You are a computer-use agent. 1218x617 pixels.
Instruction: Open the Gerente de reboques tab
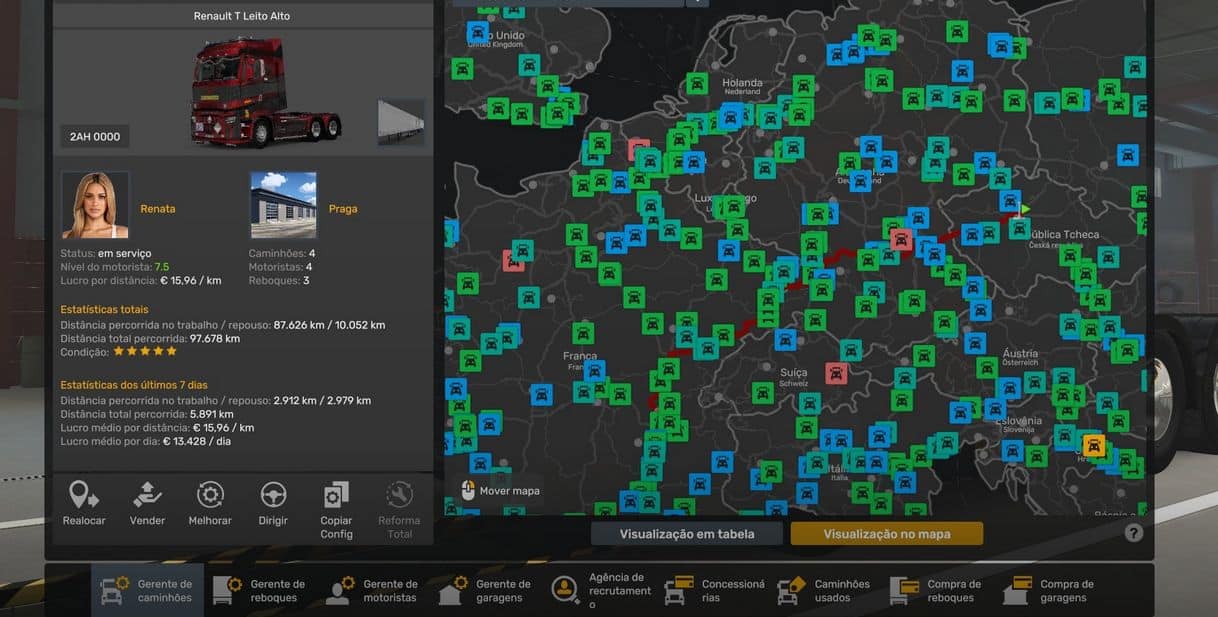[x=260, y=591]
